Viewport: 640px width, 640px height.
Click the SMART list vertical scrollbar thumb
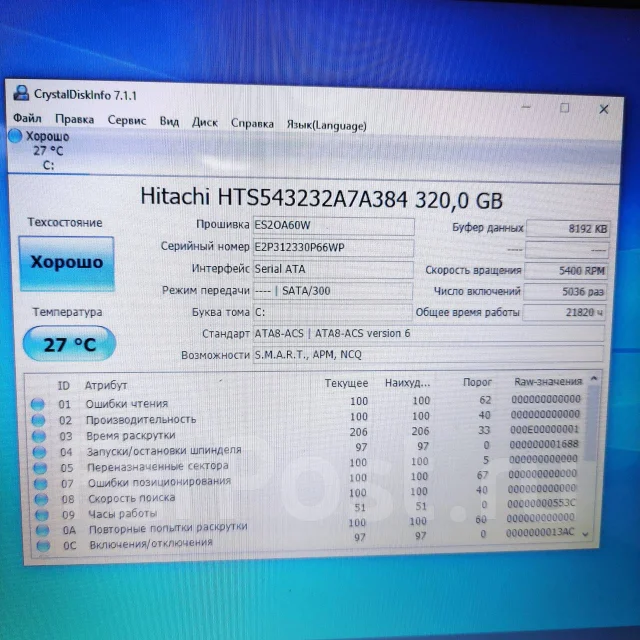(591, 422)
